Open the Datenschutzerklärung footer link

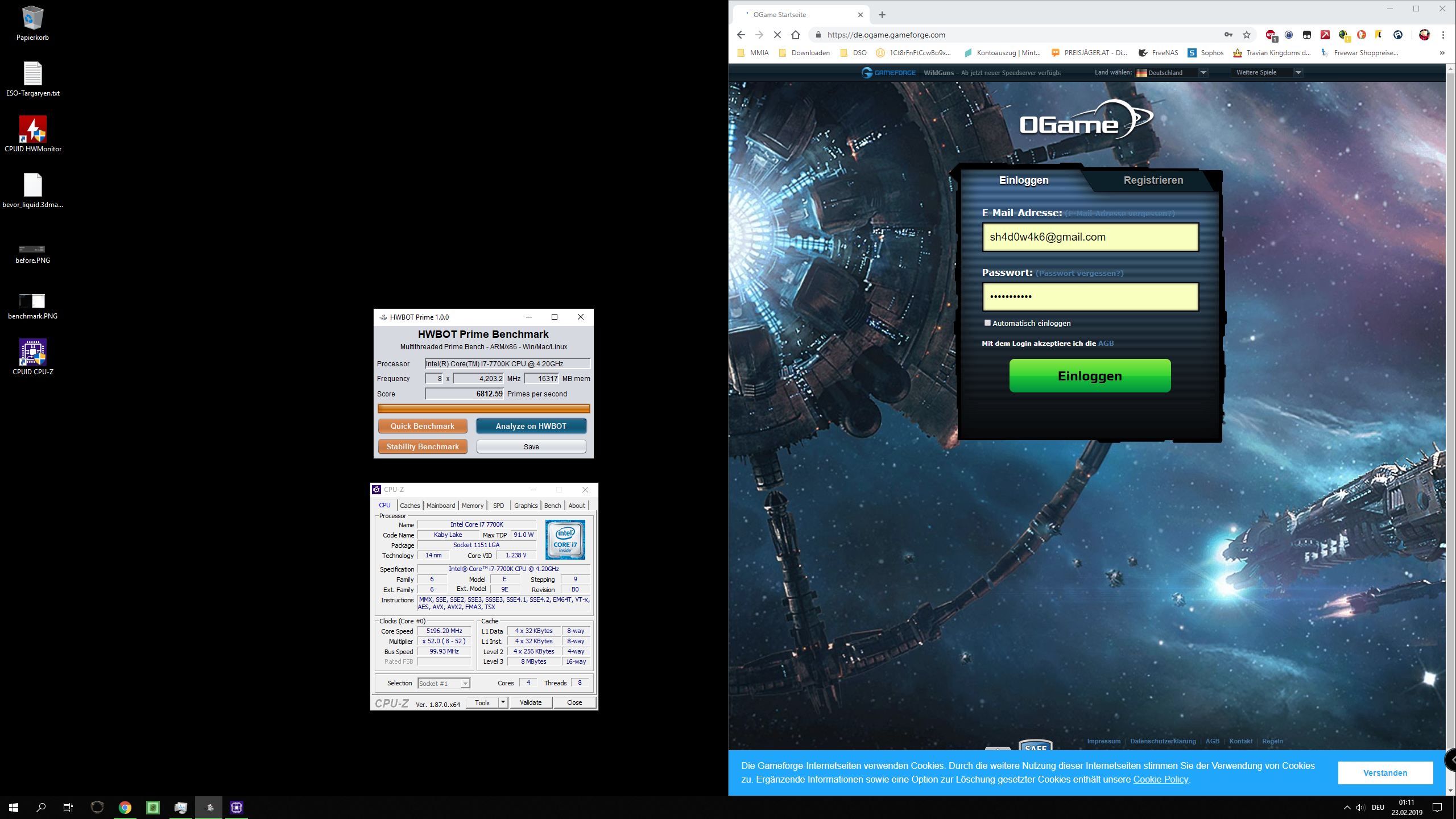(x=1163, y=741)
